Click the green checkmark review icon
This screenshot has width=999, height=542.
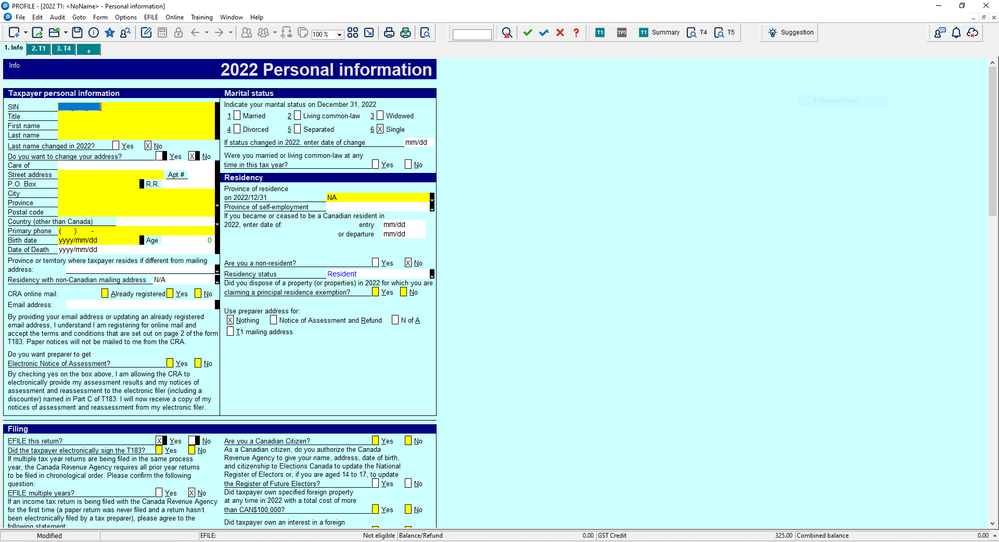pyautogui.click(x=528, y=32)
